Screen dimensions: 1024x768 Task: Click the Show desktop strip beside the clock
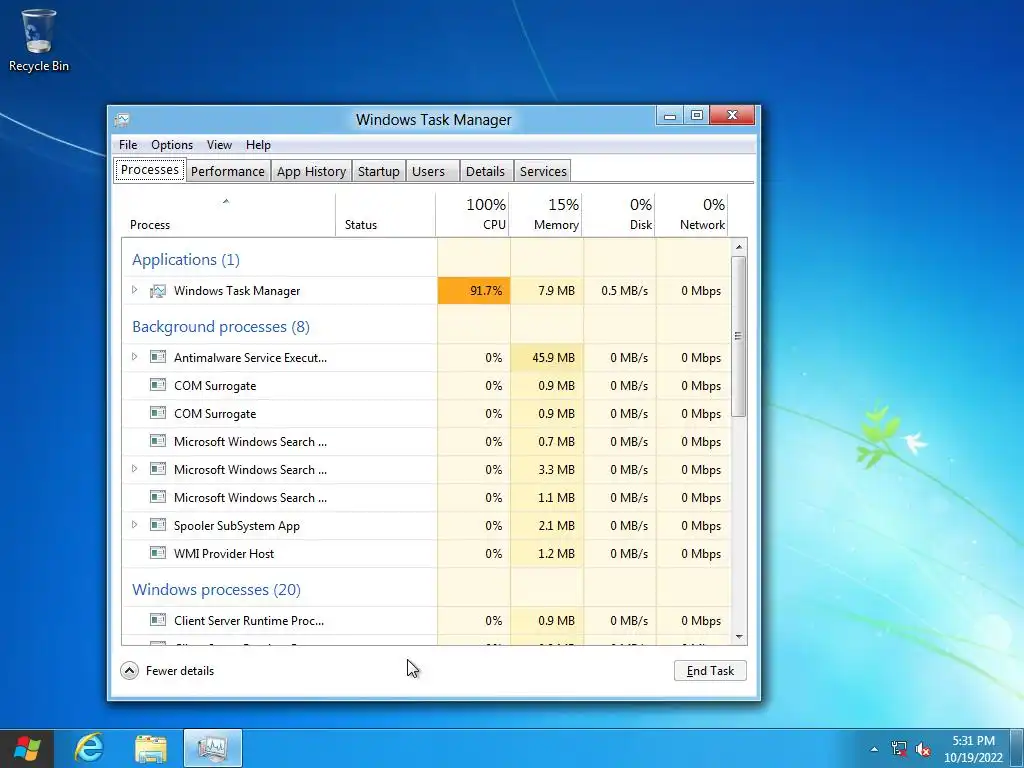(x=1019, y=749)
